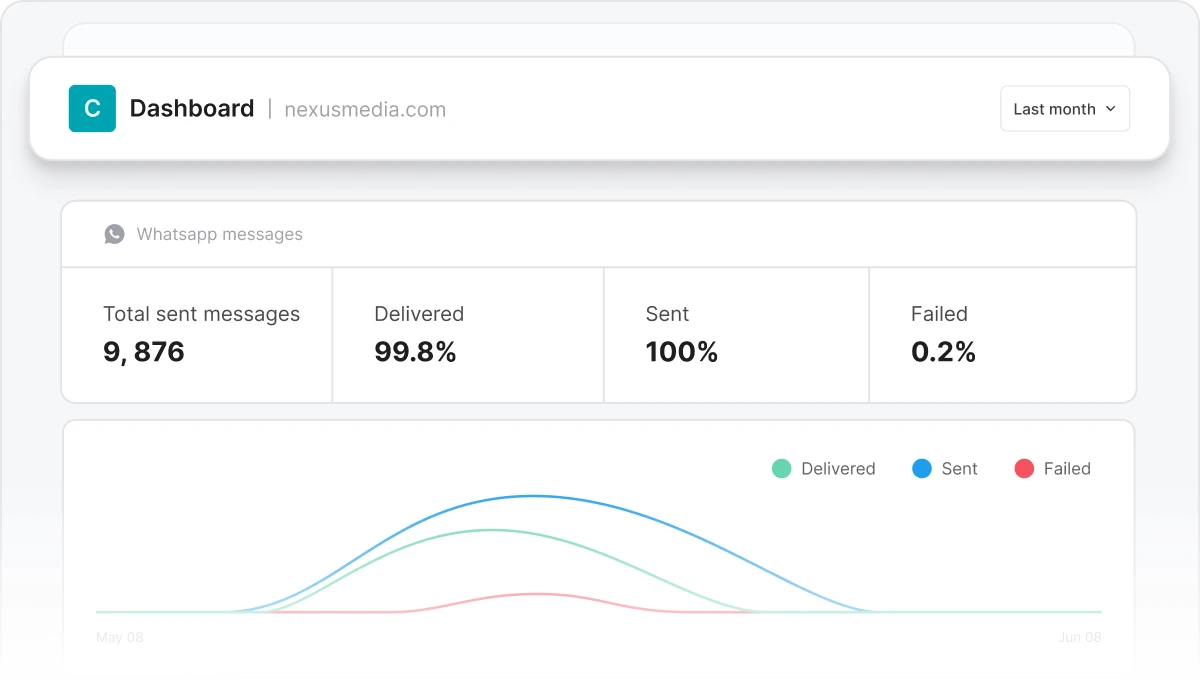1200x692 pixels.
Task: Select the 9, 876 total value
Action: (x=144, y=352)
